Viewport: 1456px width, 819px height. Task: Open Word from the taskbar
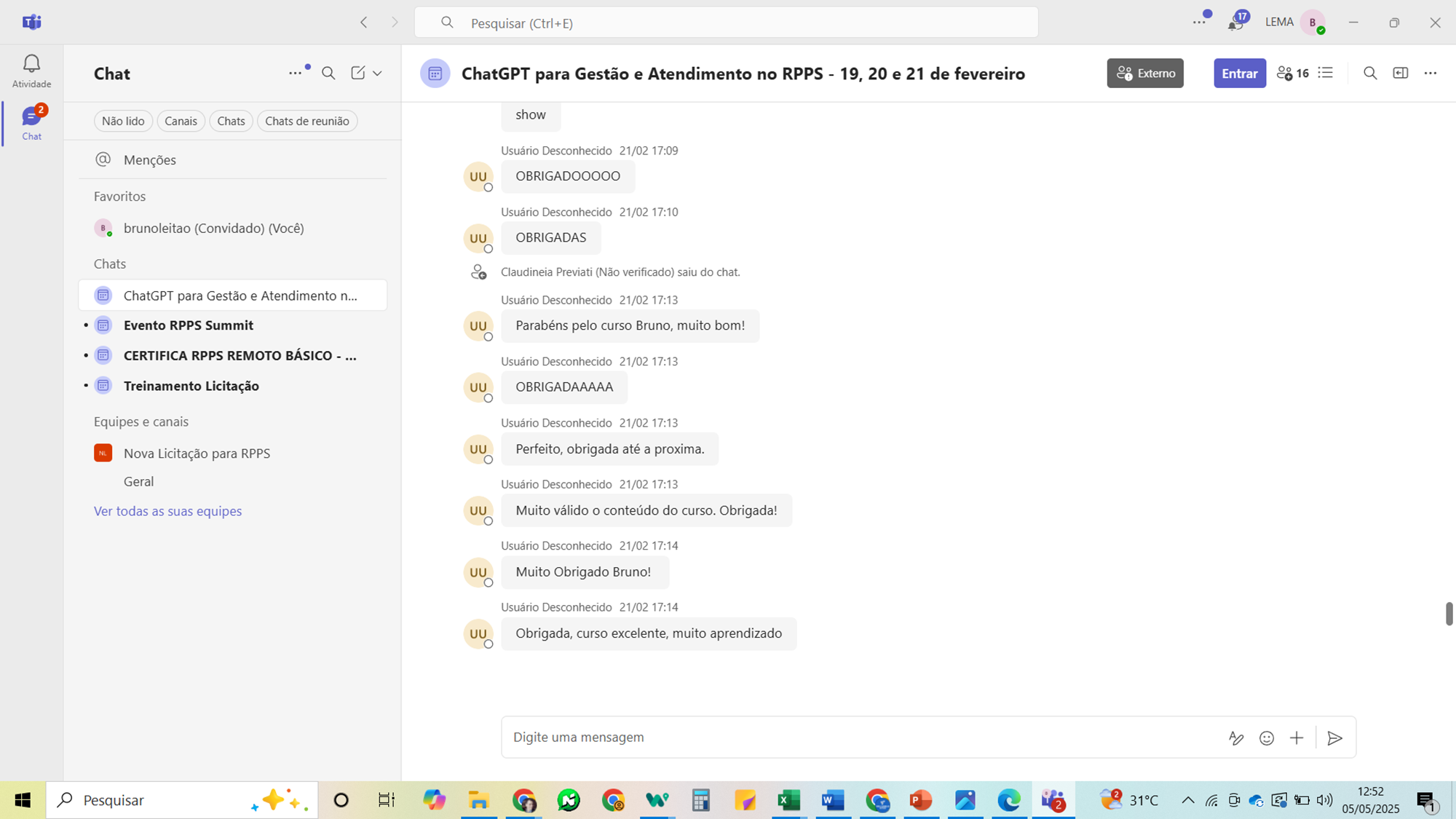833,800
